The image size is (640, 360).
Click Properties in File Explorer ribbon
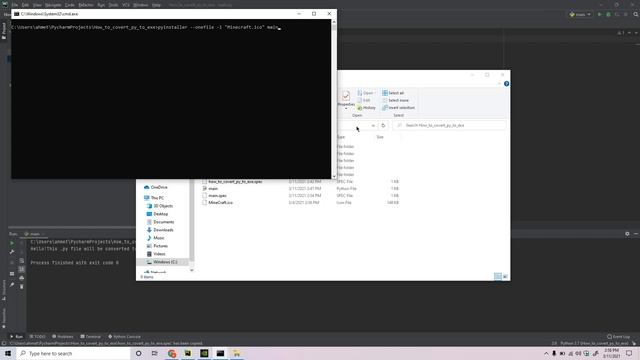[346, 99]
